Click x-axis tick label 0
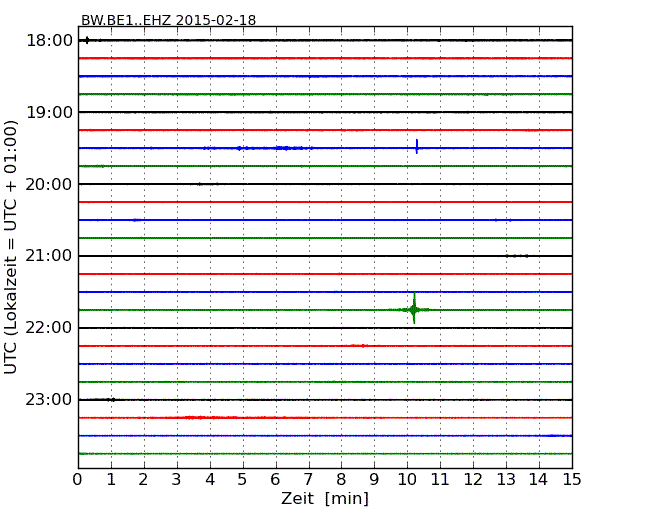 click(x=78, y=479)
